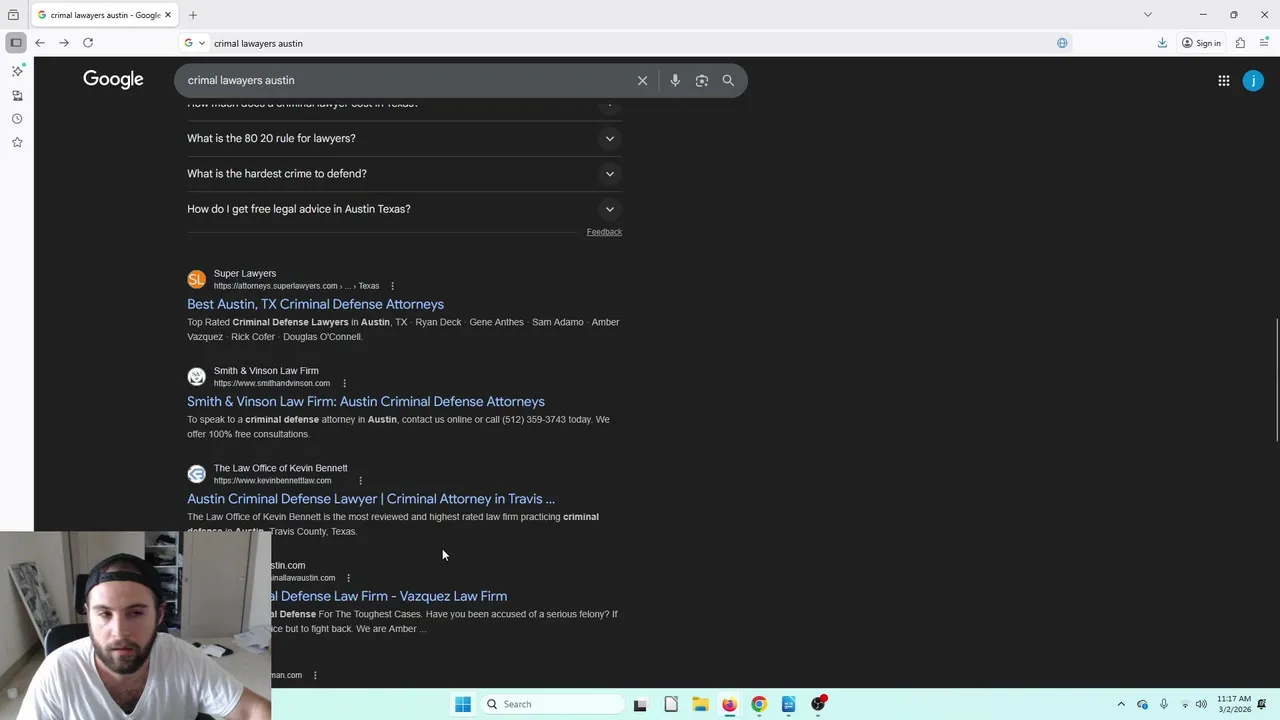
Task: Open Smith & Vinson result options menu
Action: pos(344,383)
